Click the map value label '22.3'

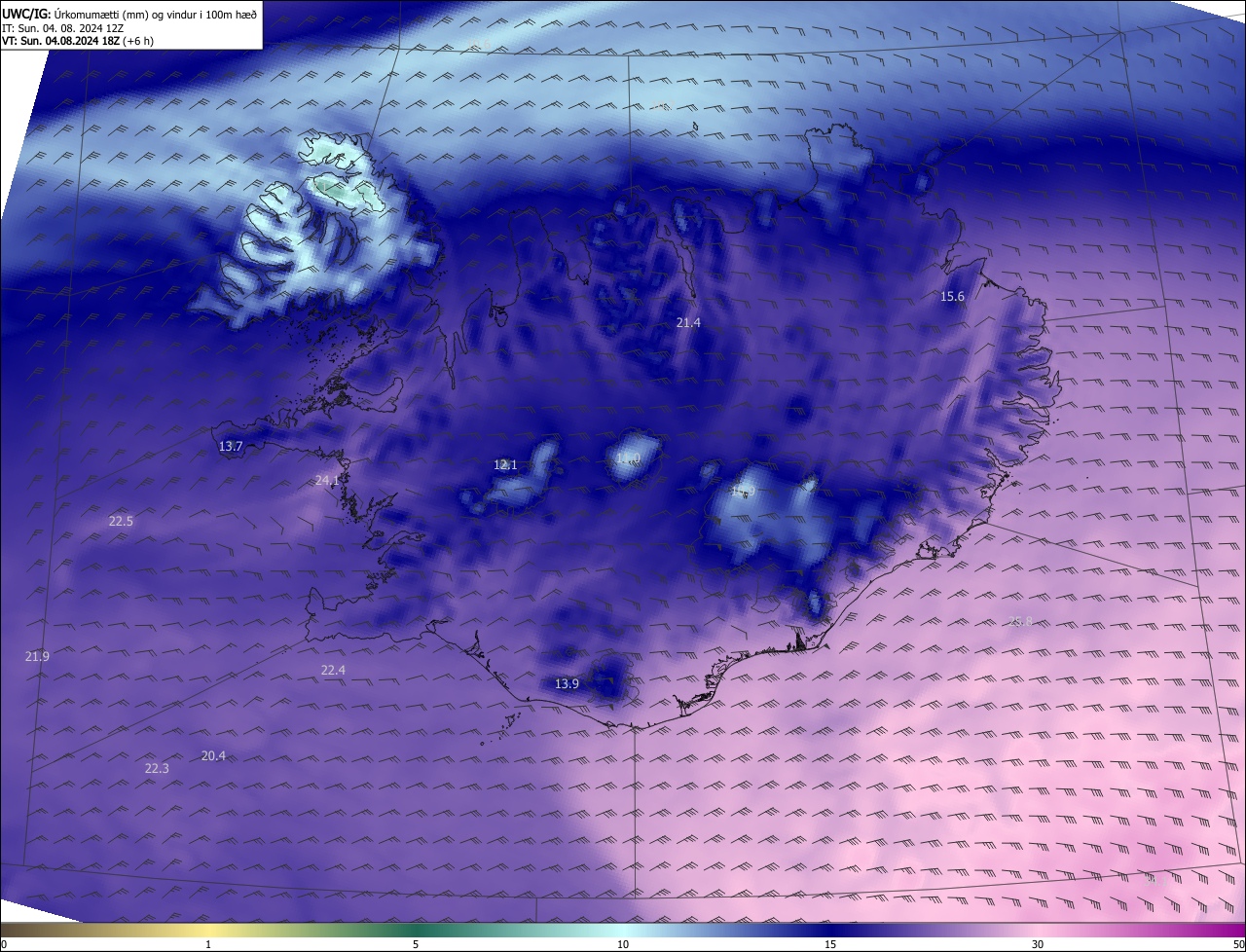pos(157,769)
